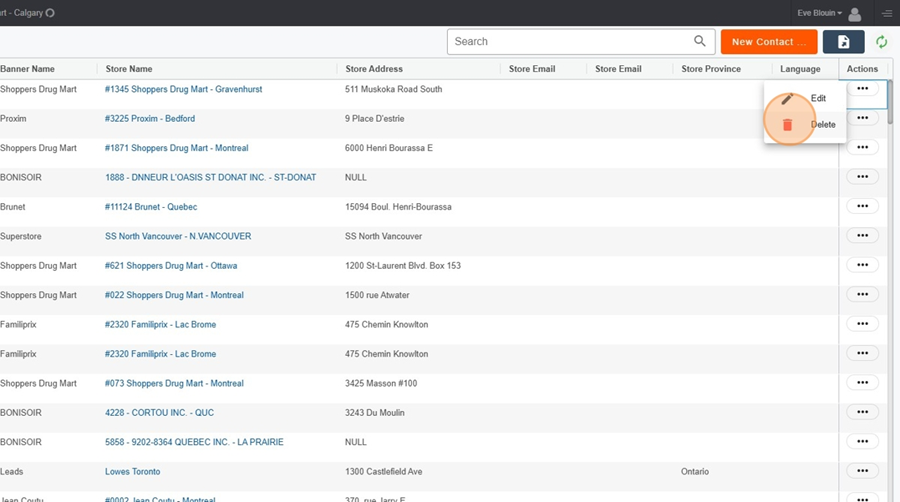This screenshot has height=502, width=900.
Task: Click address 3243 Du Moulin
Action: coord(374,413)
